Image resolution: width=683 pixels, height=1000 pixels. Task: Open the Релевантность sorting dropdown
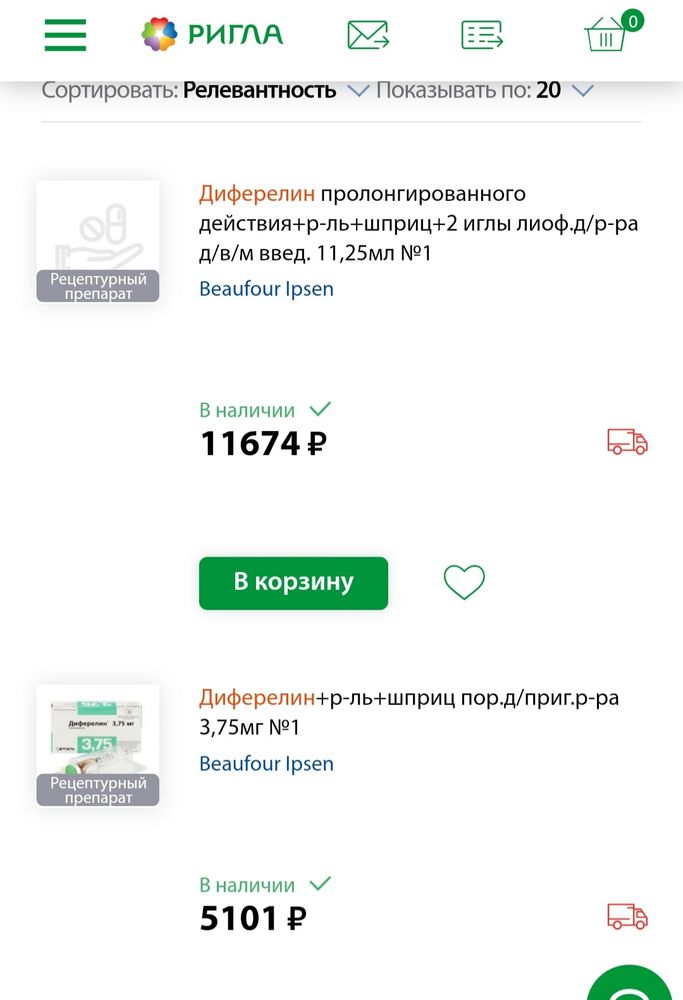pyautogui.click(x=258, y=90)
